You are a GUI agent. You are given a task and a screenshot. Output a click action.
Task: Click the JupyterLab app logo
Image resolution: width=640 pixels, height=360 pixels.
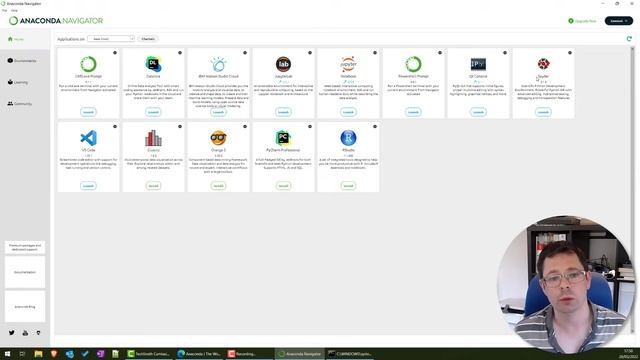[283, 64]
